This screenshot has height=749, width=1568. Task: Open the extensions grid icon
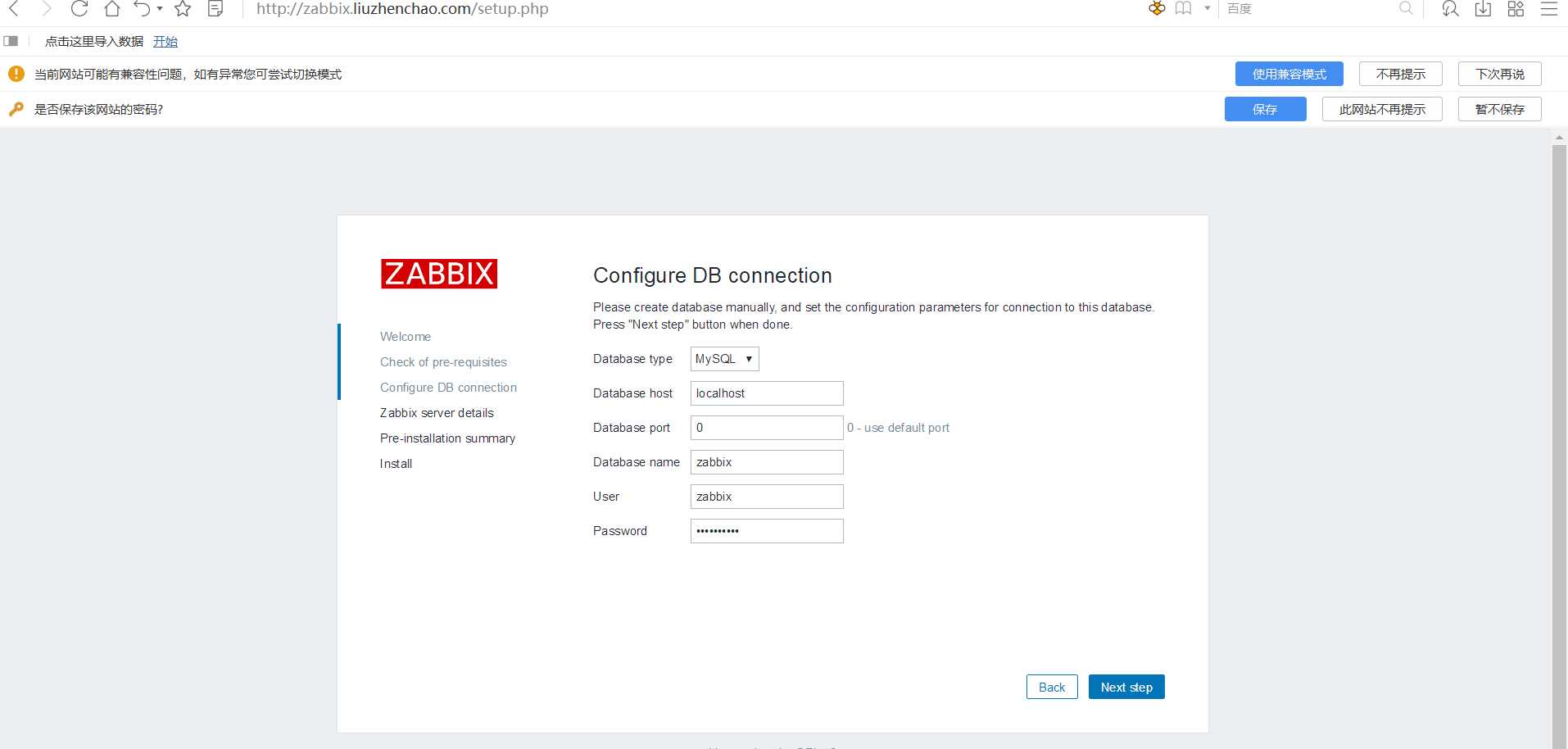1516,9
